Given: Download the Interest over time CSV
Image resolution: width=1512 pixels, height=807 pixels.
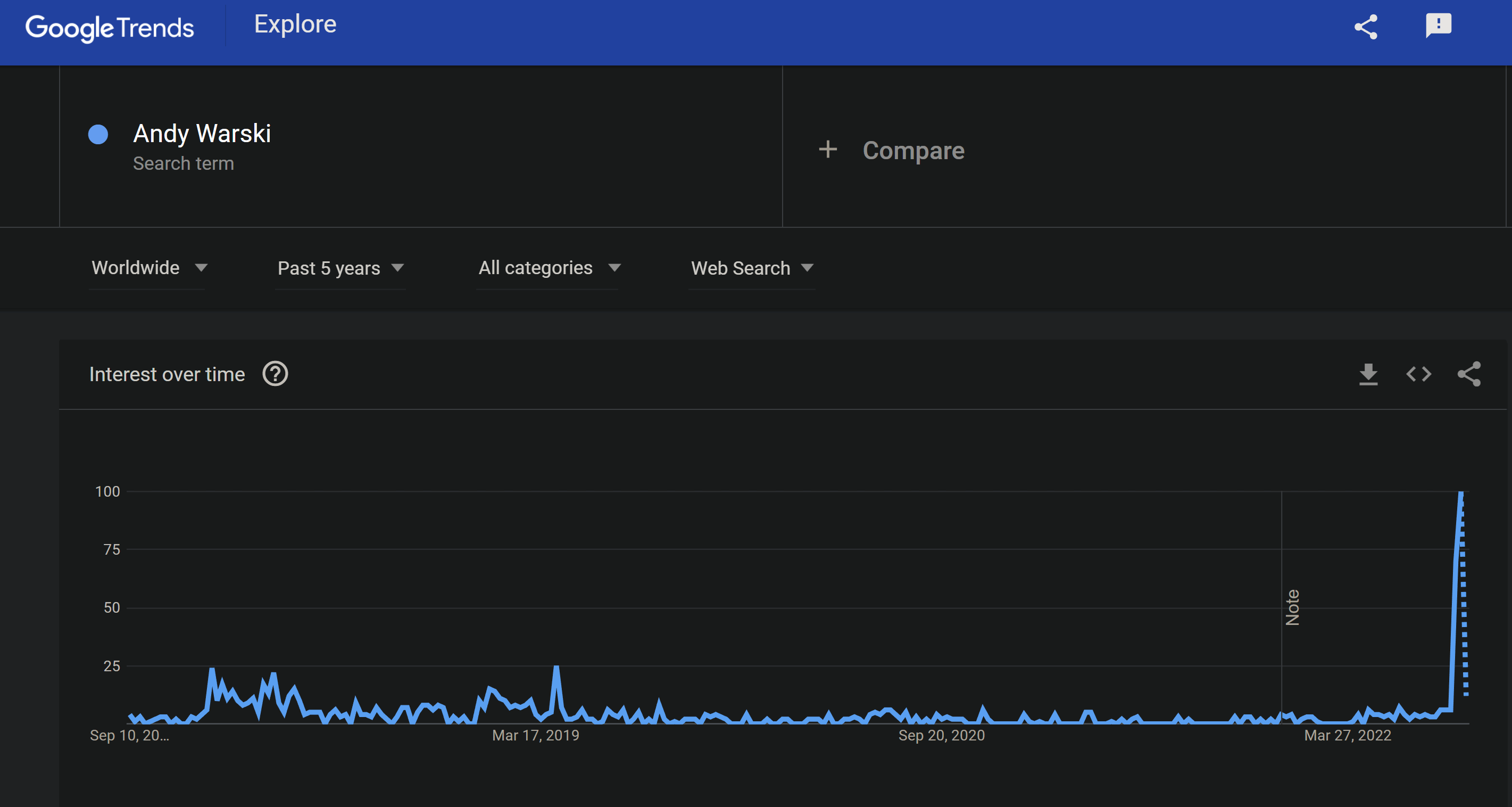Looking at the screenshot, I should [1368, 374].
